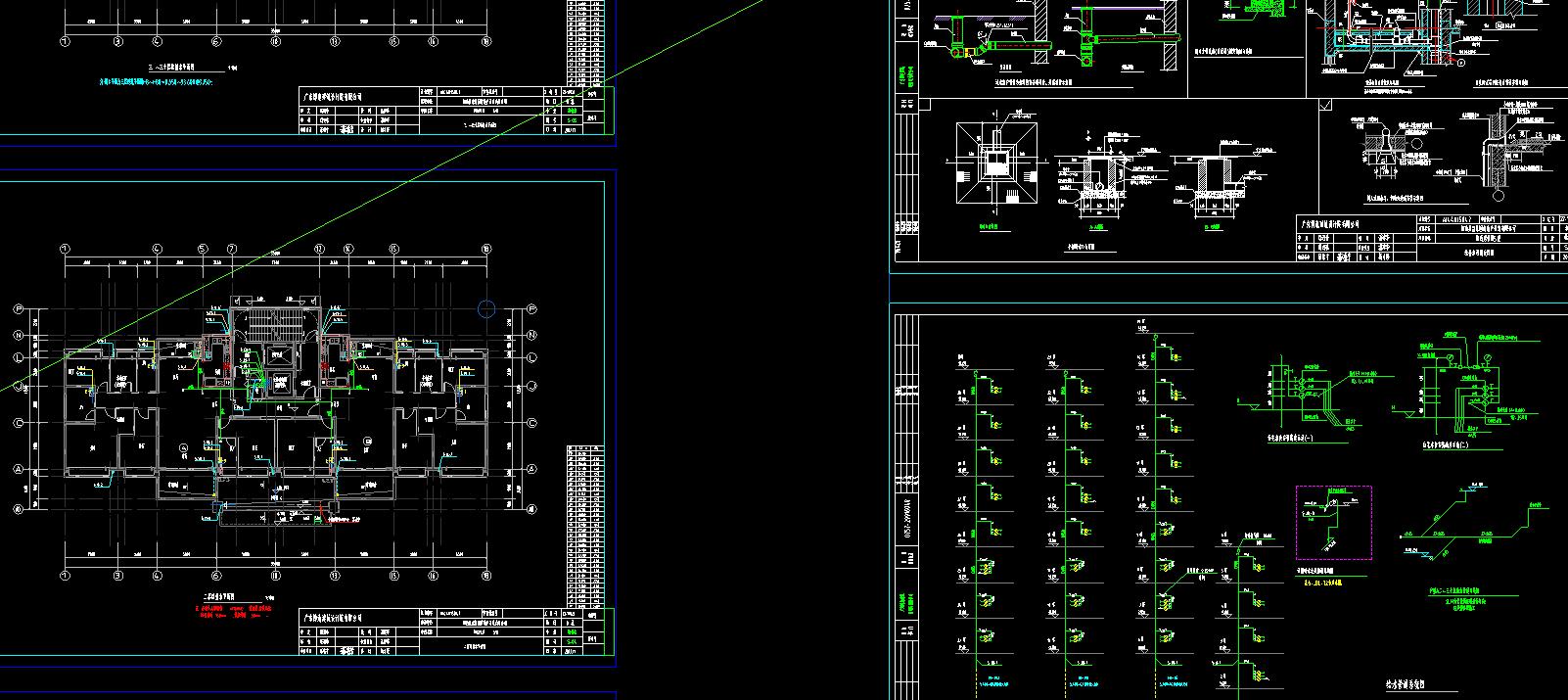Click axis bubble C right of the floor plan
This screenshot has height=700, width=1568.
(531, 423)
